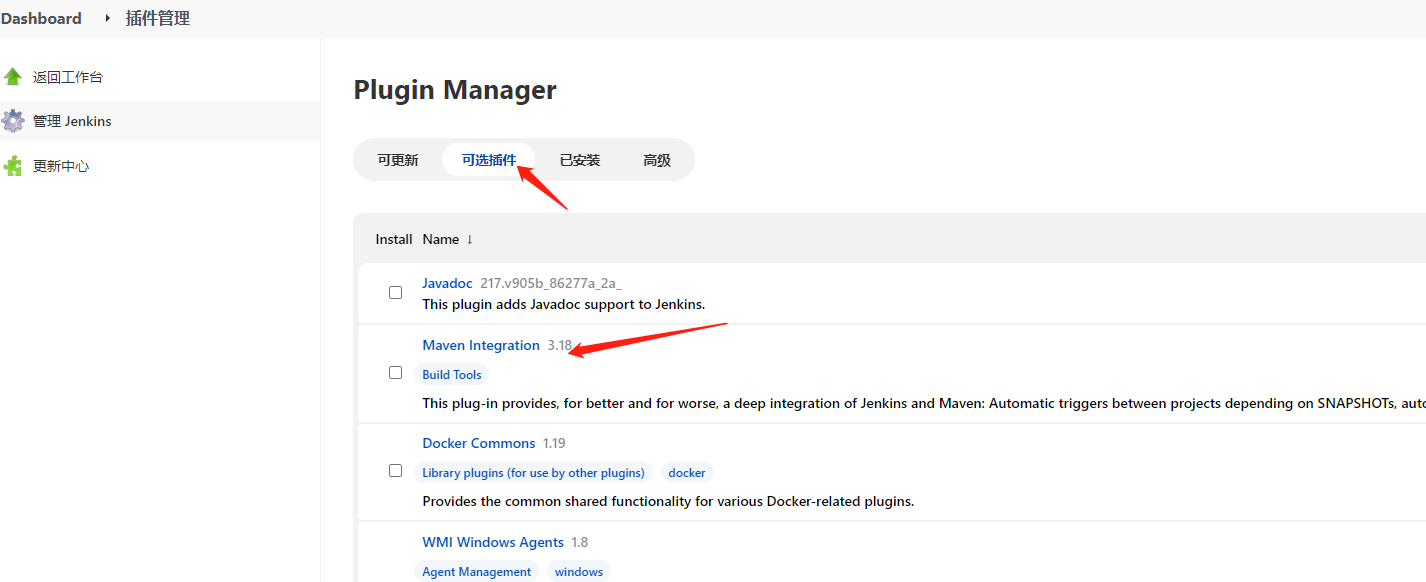Click the green up-arrow icon beside 返回工作台
This screenshot has height=582, width=1426.
pos(13,77)
